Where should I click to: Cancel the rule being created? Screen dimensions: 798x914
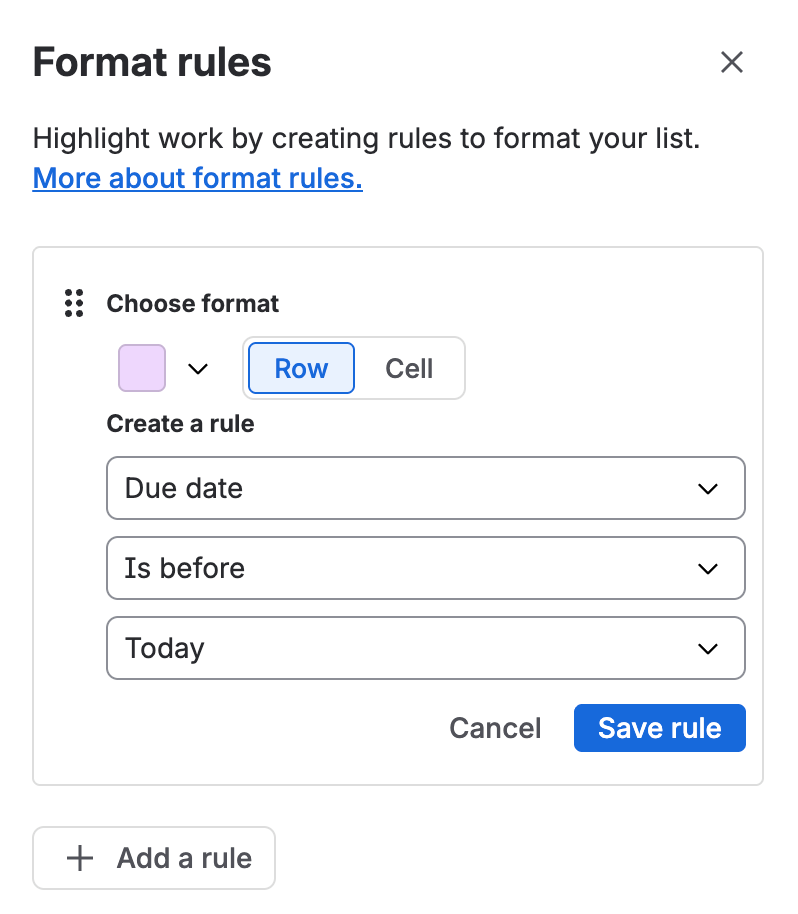tap(495, 728)
